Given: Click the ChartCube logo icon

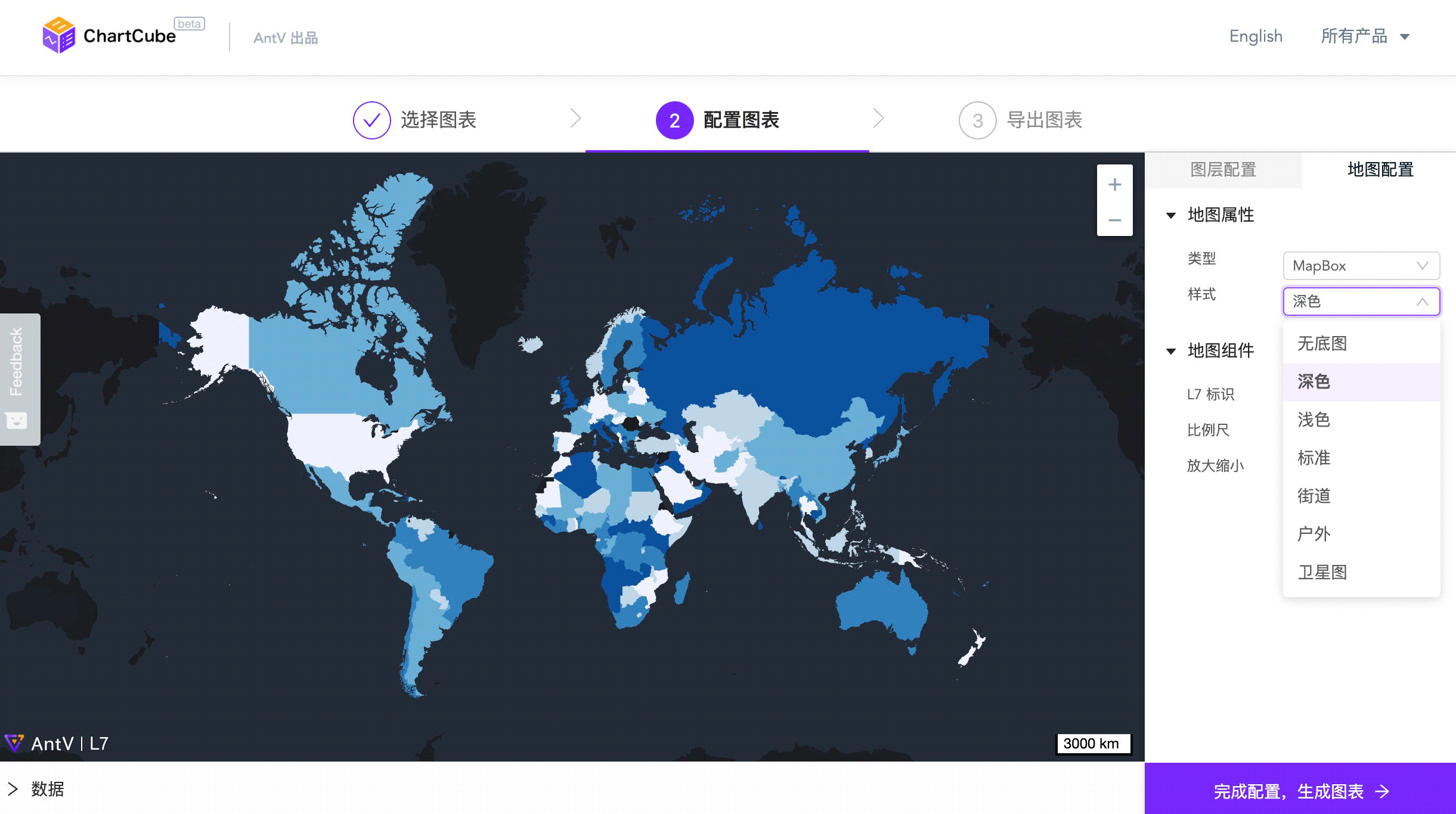Looking at the screenshot, I should [x=58, y=36].
